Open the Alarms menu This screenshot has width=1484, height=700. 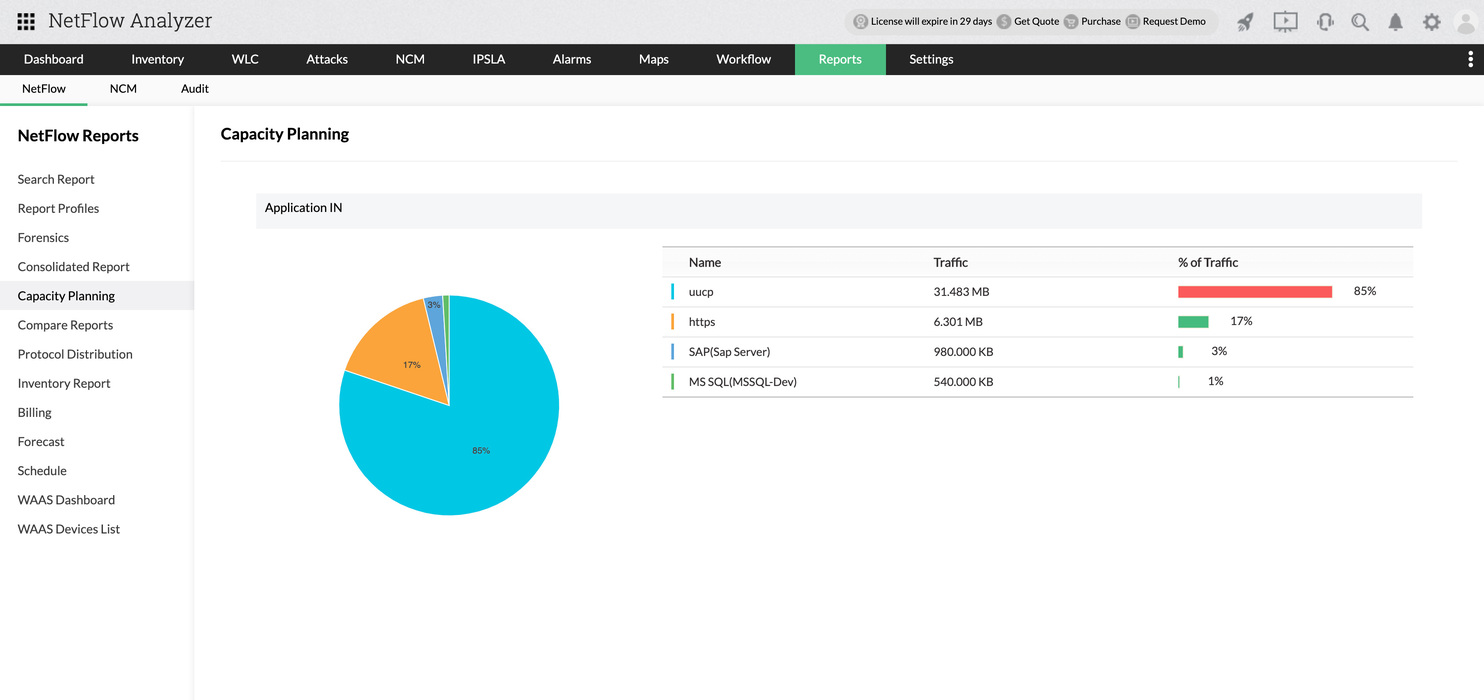572,59
